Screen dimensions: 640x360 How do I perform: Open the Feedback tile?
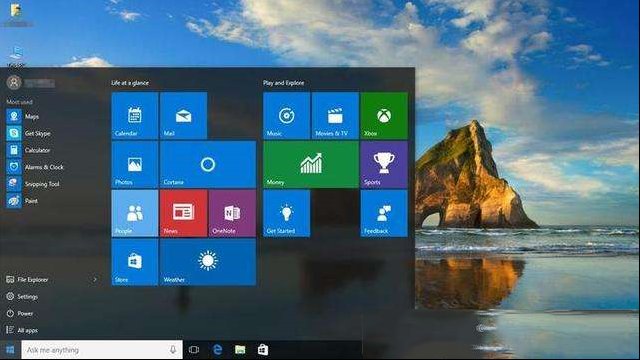[384, 213]
